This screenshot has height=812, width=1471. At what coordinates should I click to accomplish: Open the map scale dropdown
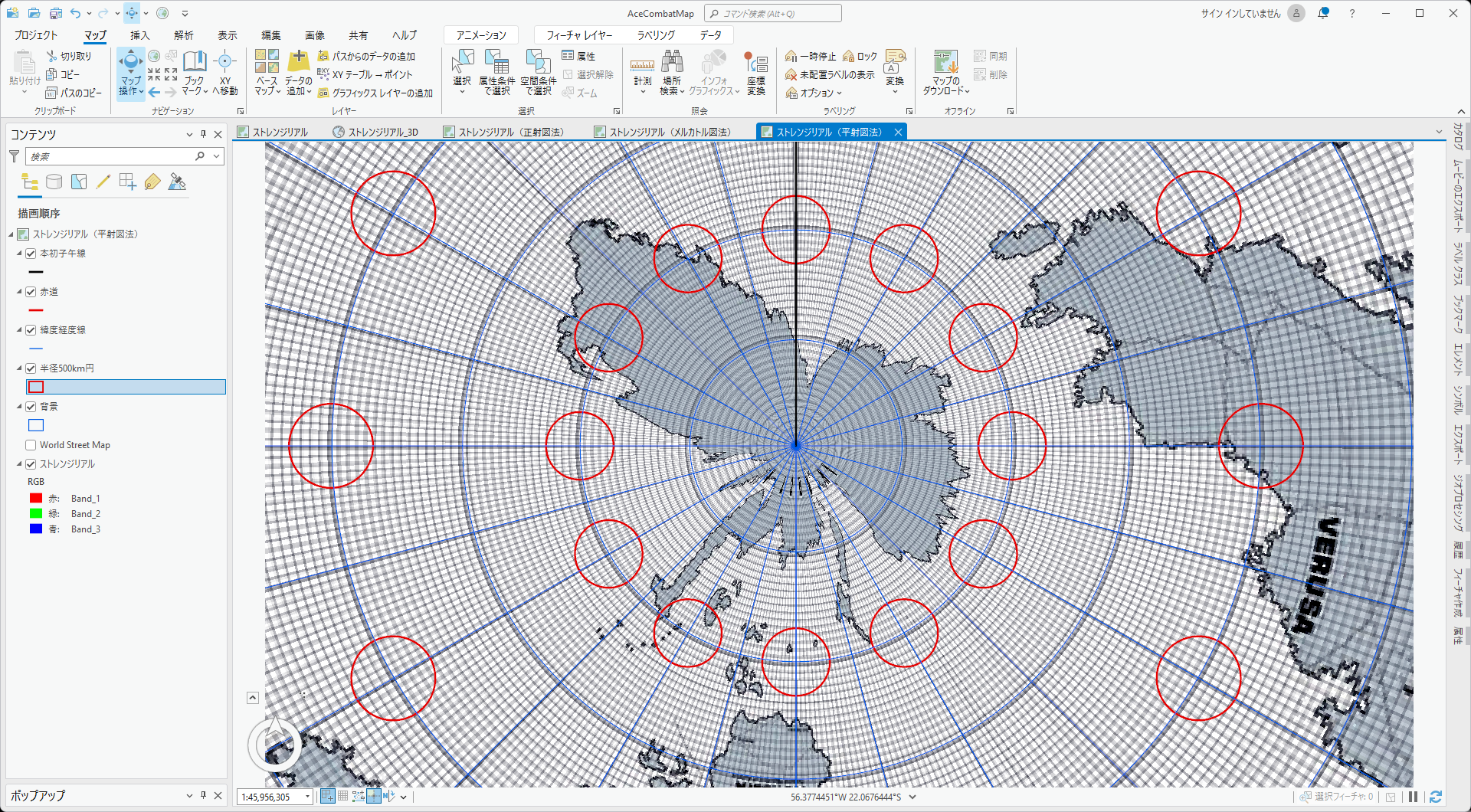(x=307, y=797)
